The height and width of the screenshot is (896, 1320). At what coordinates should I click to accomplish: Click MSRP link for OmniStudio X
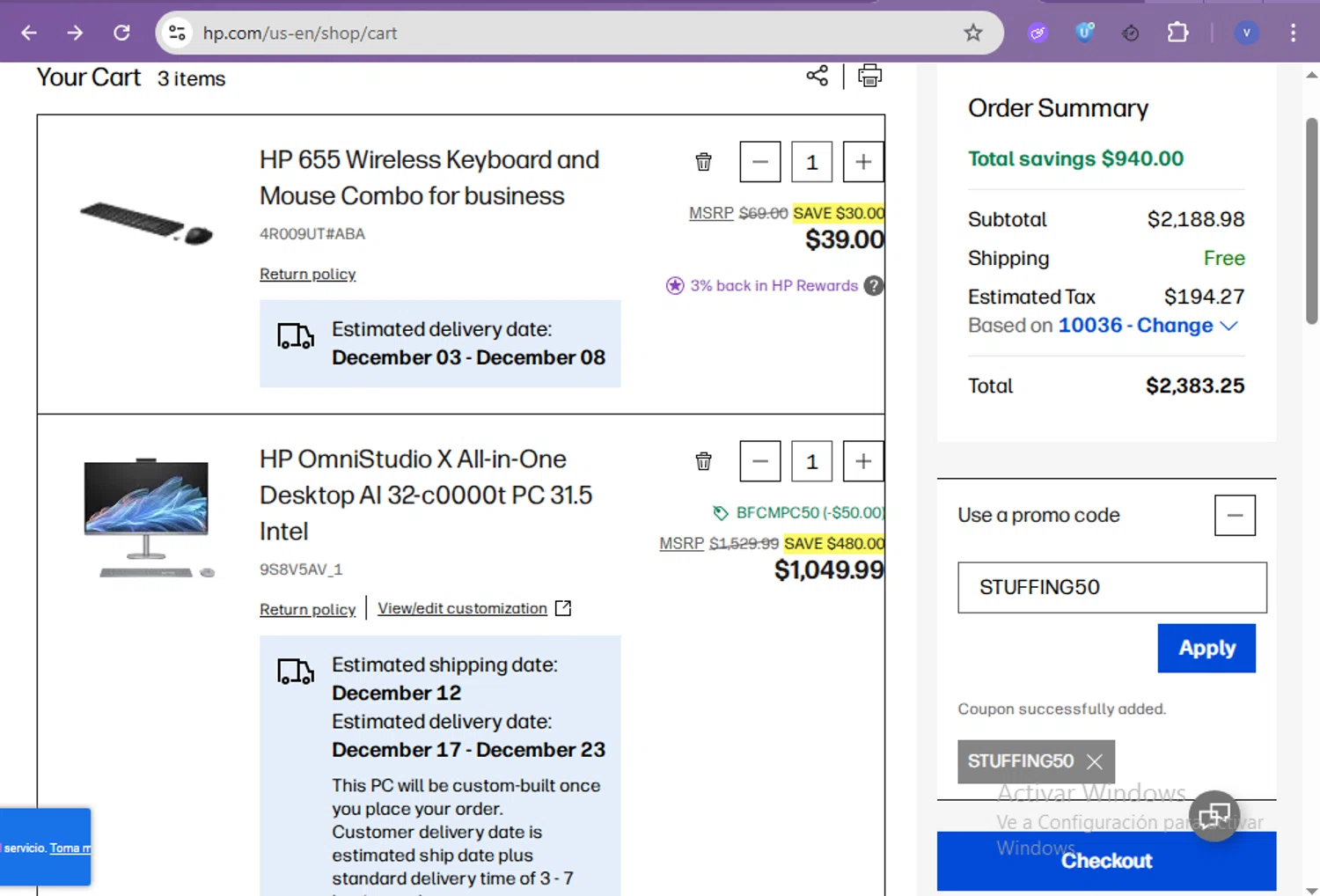(682, 544)
